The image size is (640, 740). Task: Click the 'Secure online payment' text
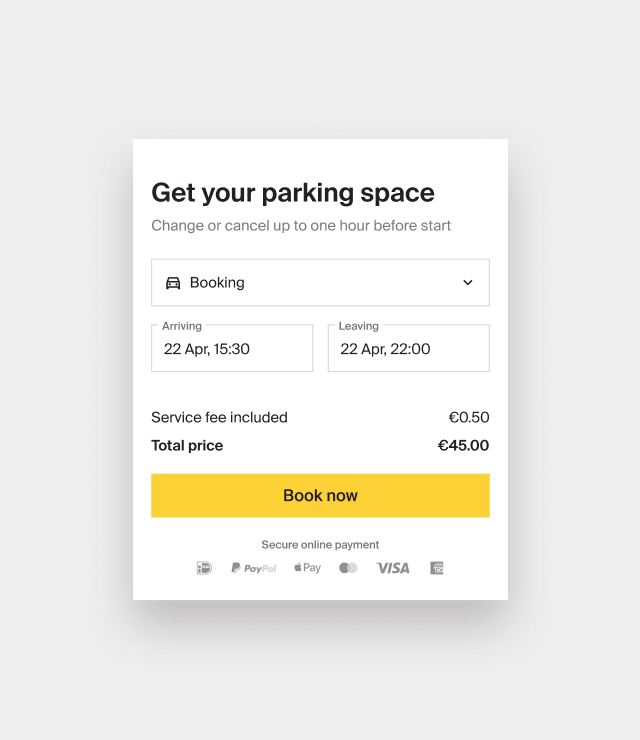tap(320, 545)
